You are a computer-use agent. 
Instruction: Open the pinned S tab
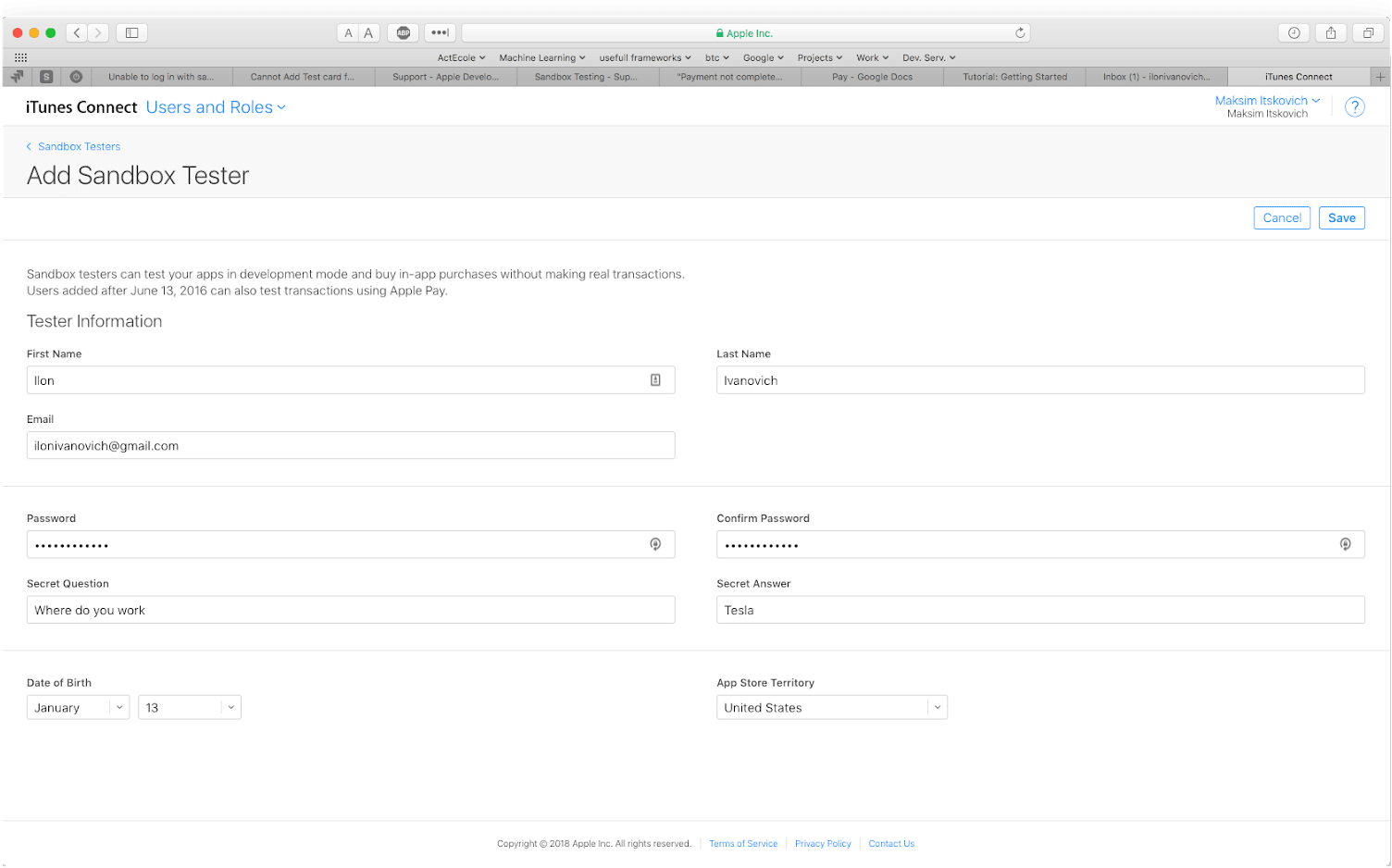pos(46,77)
